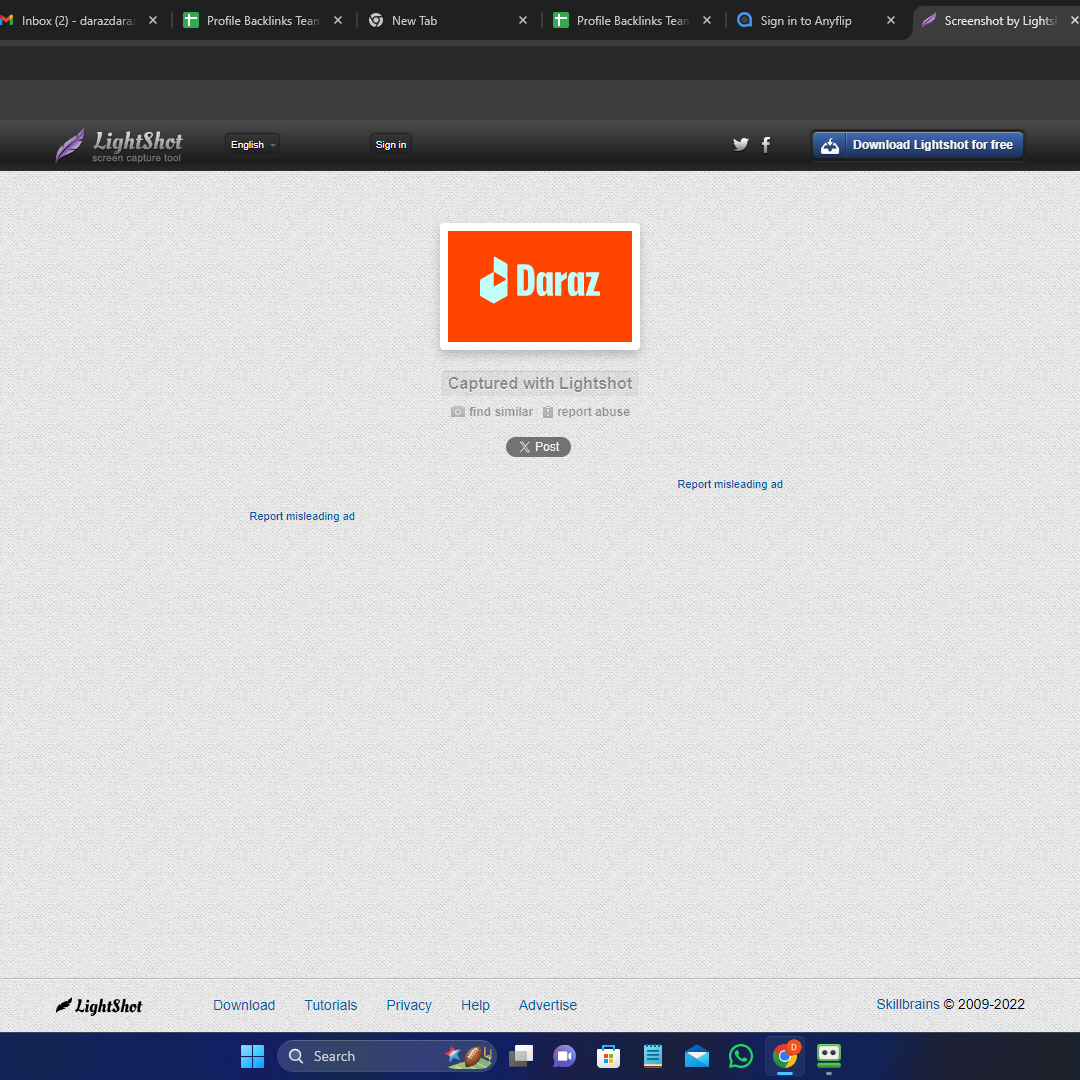Launch Microsoft Store from taskbar
Screen dimensions: 1080x1080
coord(608,1056)
